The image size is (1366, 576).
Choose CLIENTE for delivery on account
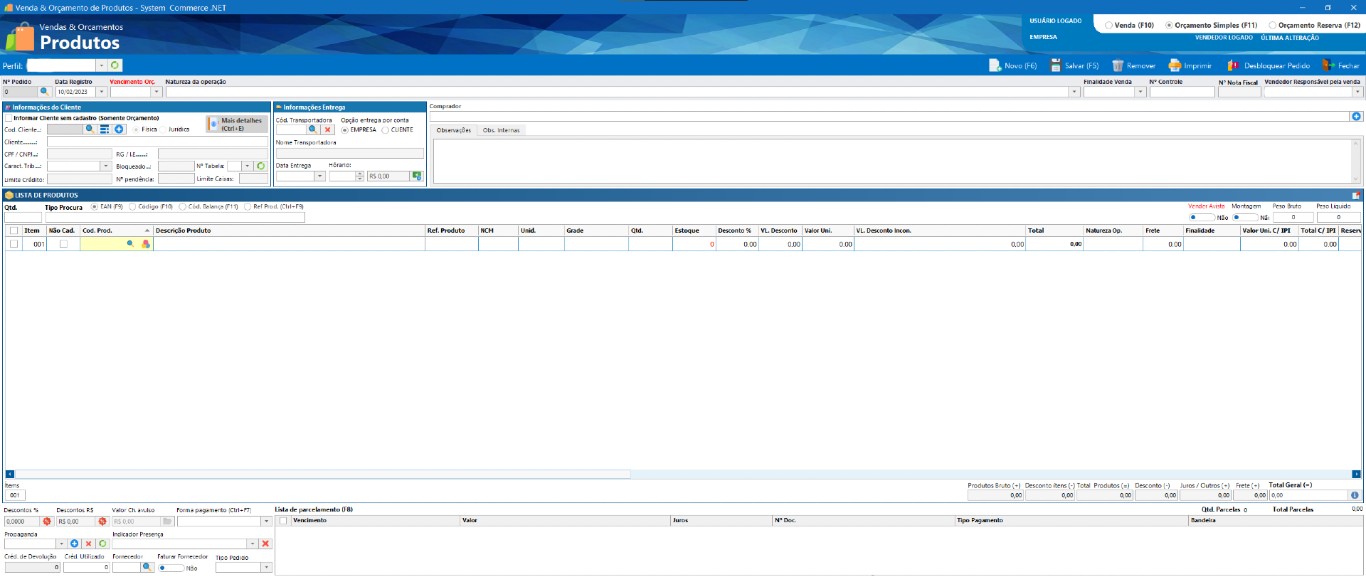pyautogui.click(x=385, y=129)
